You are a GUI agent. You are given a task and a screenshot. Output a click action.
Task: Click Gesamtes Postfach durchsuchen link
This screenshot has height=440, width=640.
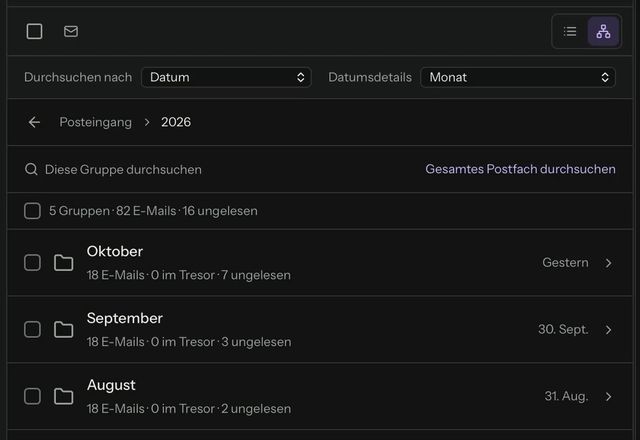tap(520, 169)
